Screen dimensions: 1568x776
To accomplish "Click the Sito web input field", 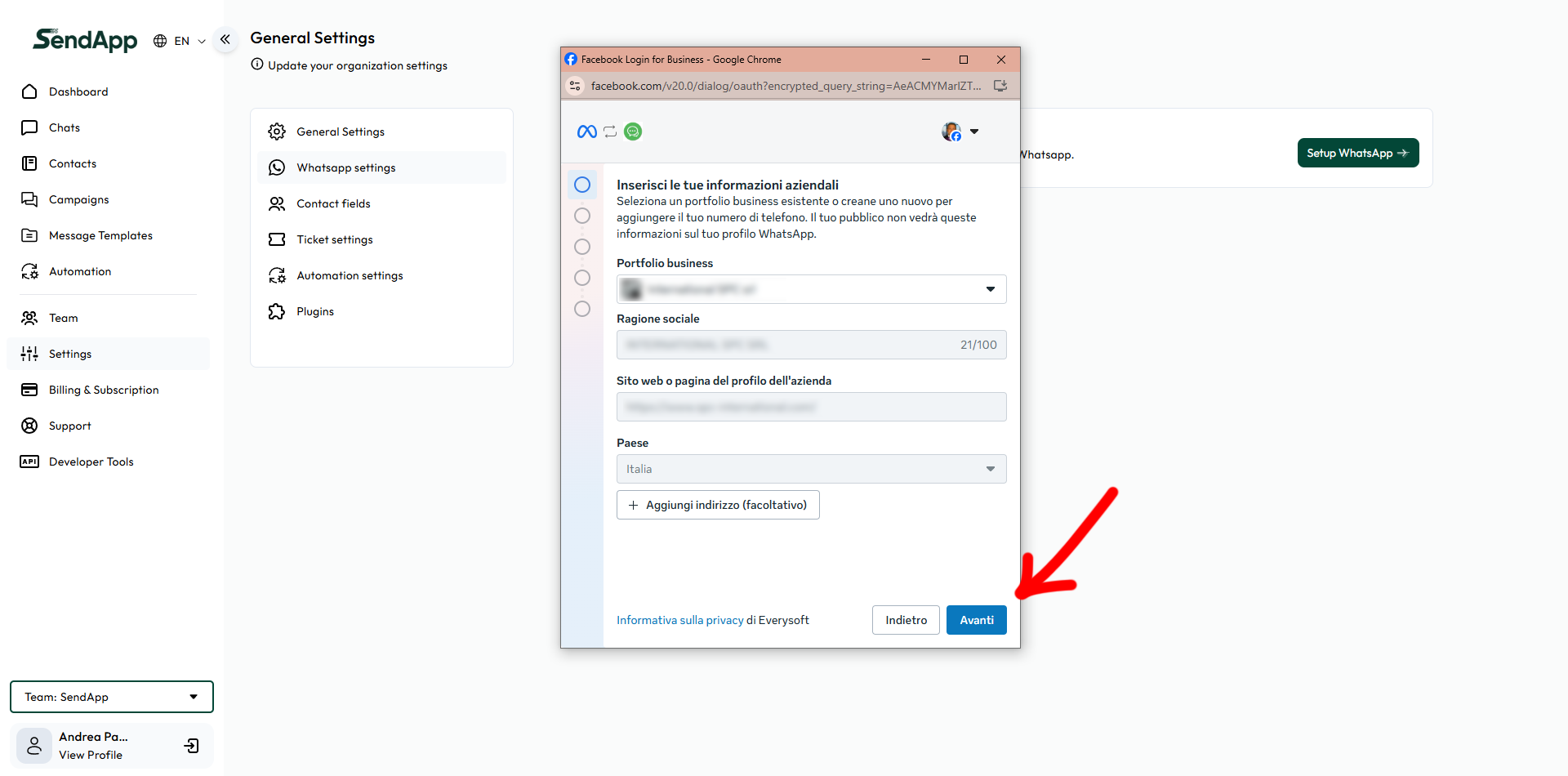I will pyautogui.click(x=812, y=407).
